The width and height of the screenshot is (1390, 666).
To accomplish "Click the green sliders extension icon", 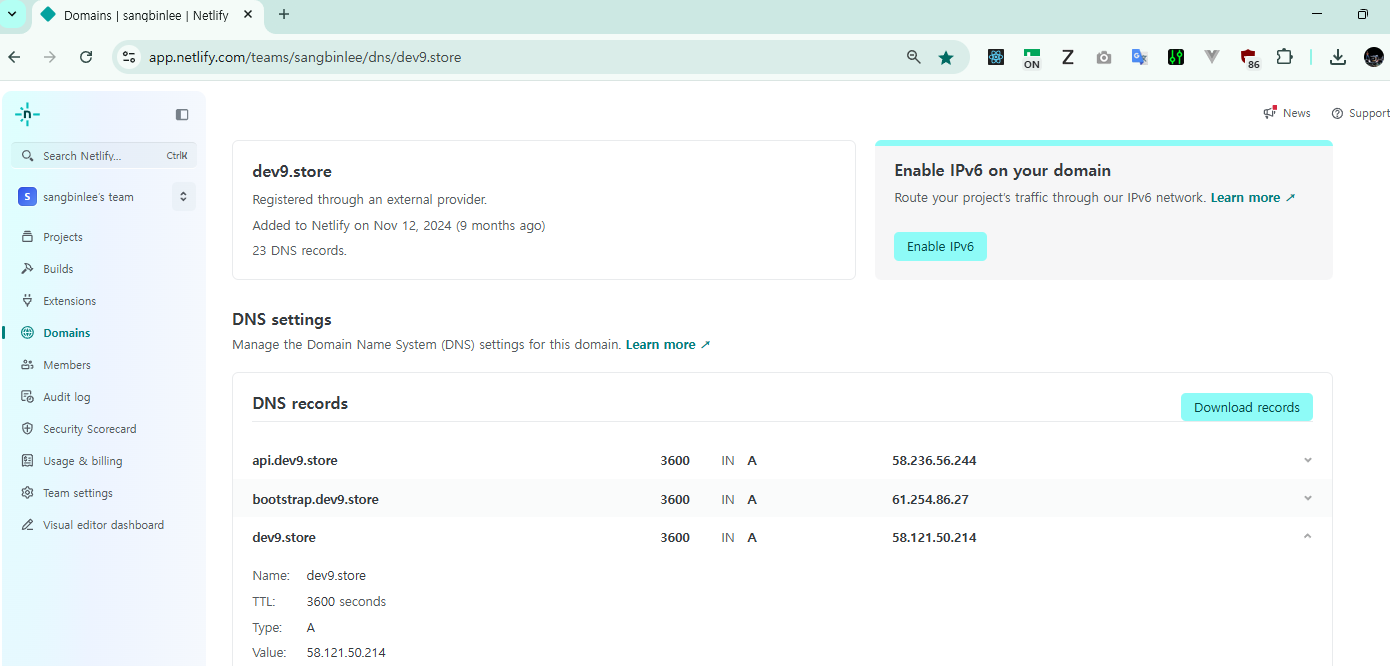I will 1176,58.
